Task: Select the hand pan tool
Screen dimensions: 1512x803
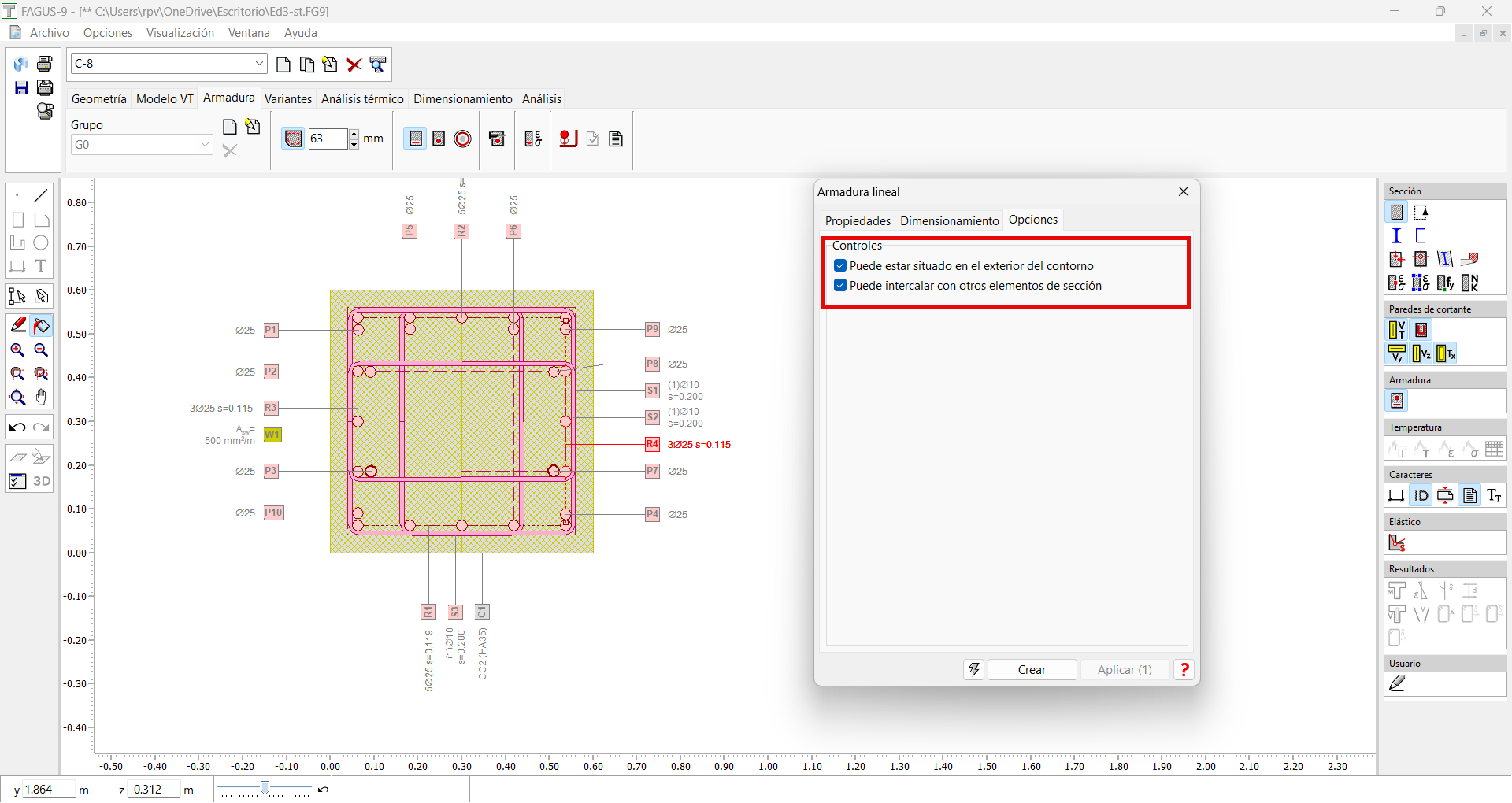Action: [x=41, y=398]
